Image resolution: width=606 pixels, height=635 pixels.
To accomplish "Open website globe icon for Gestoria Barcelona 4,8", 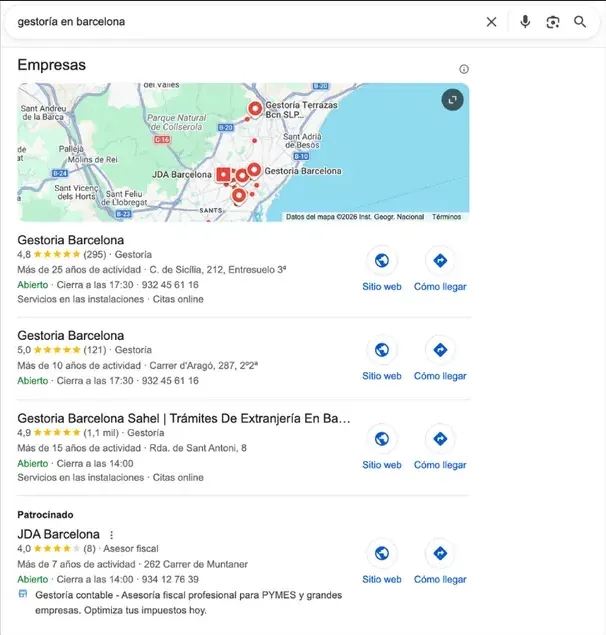I will 382,260.
